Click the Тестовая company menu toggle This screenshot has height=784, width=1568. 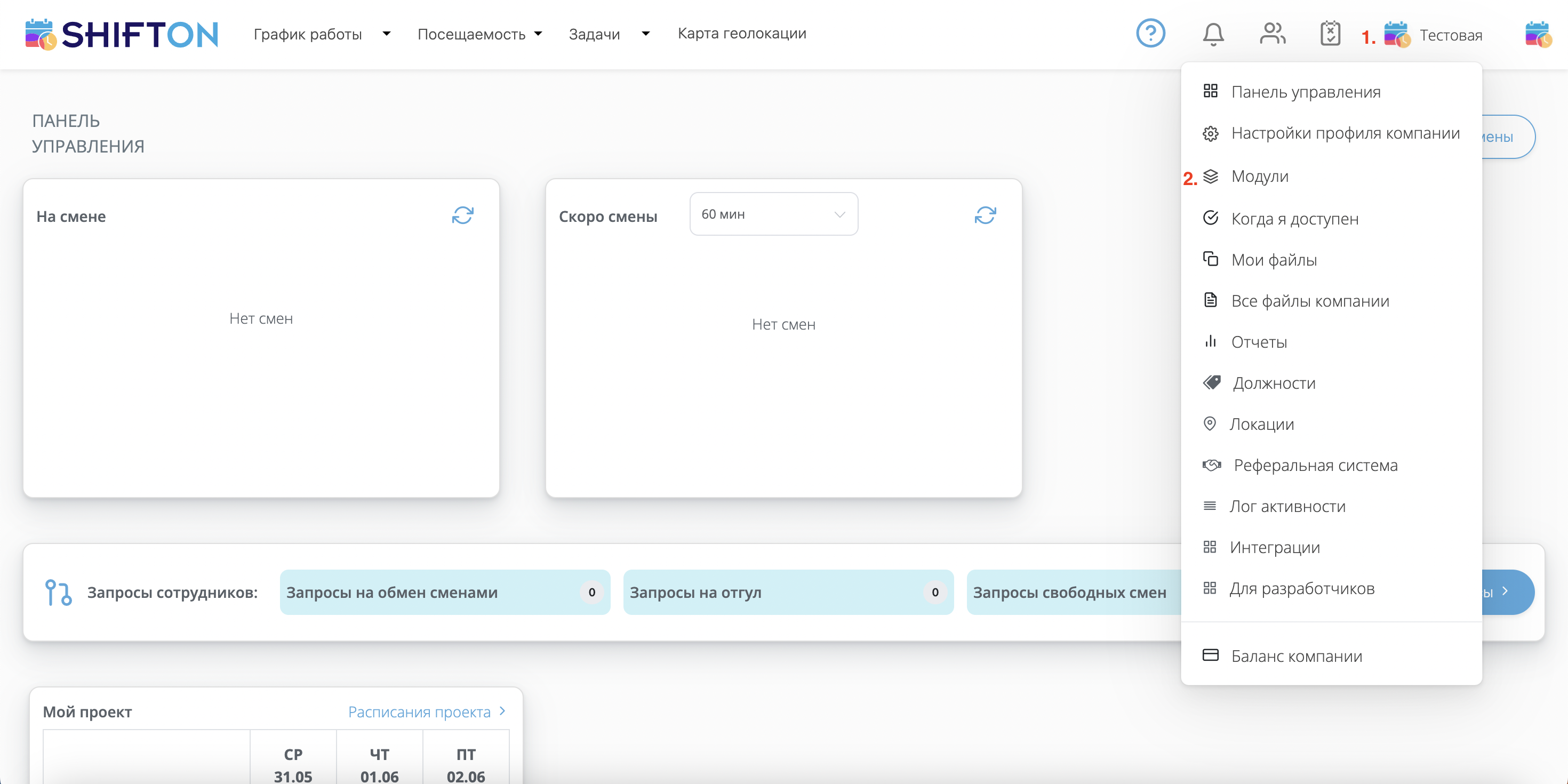[x=1434, y=35]
